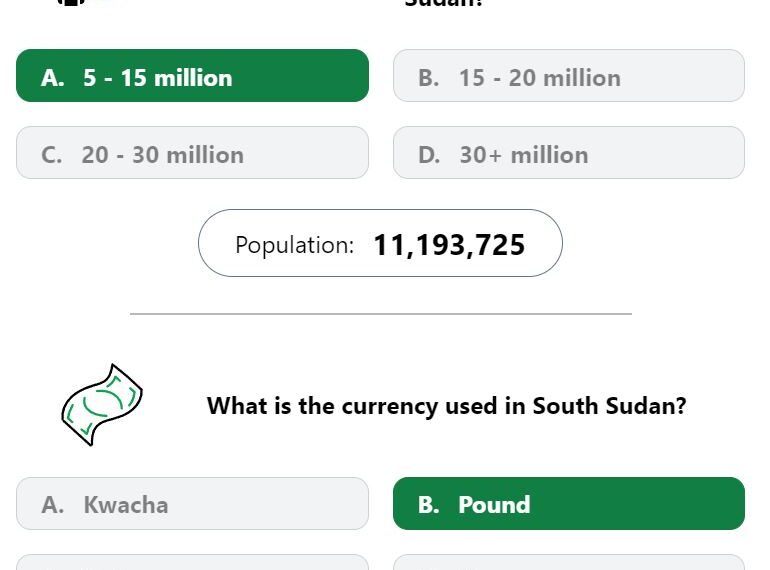Select the highlighted B. Pound answer
770x570 pixels.
coord(569,504)
